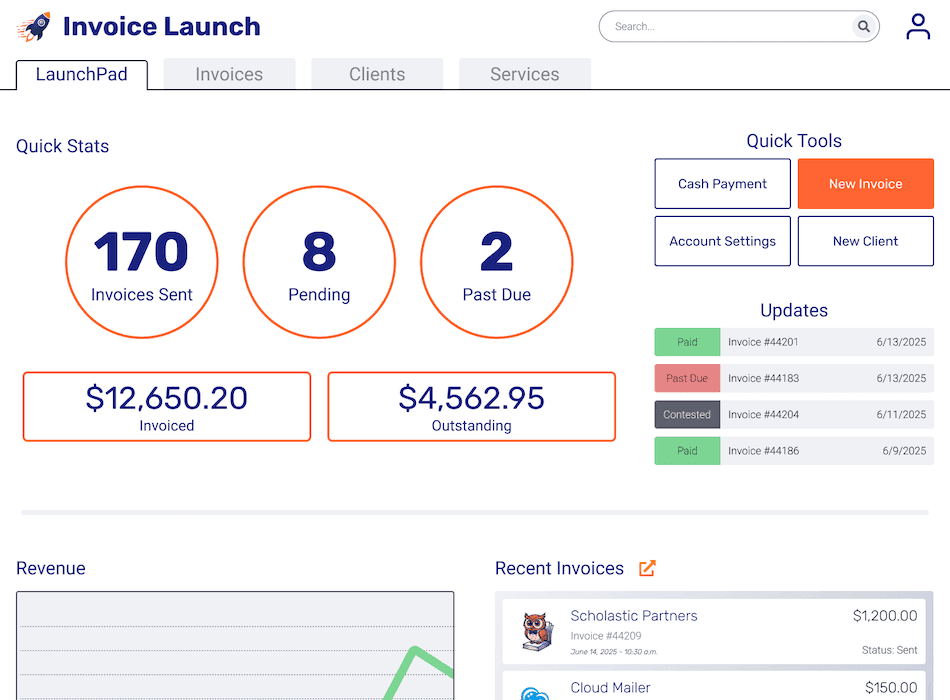Click the Scholastic Partners owl logo

pyautogui.click(x=537, y=632)
